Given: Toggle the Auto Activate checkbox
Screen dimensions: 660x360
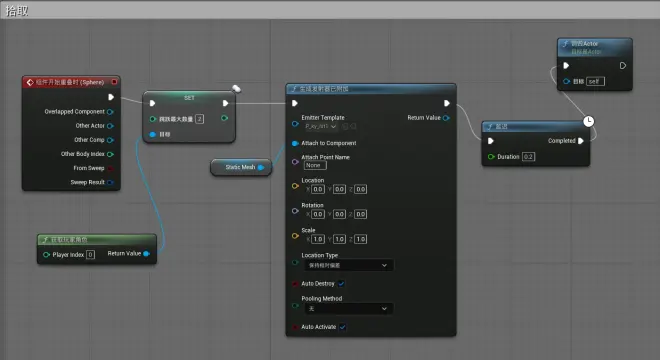Looking at the screenshot, I should (x=343, y=327).
